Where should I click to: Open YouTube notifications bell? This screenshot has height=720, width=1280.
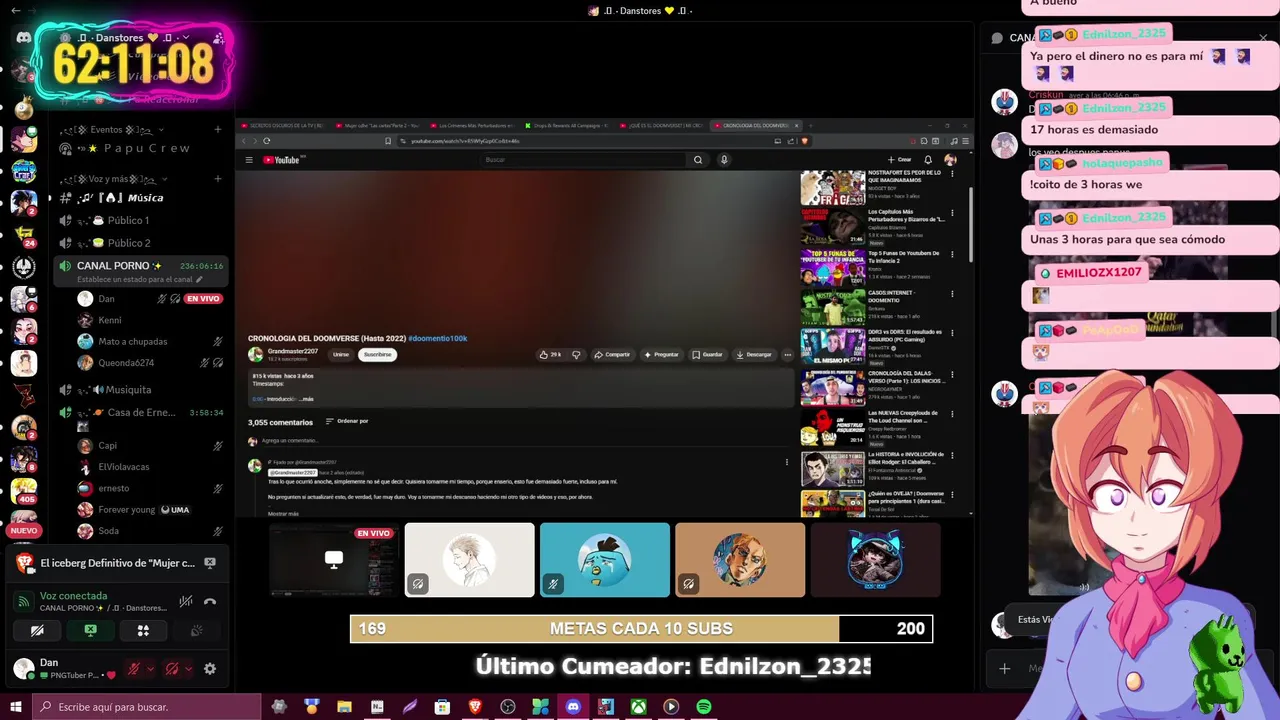[928, 160]
